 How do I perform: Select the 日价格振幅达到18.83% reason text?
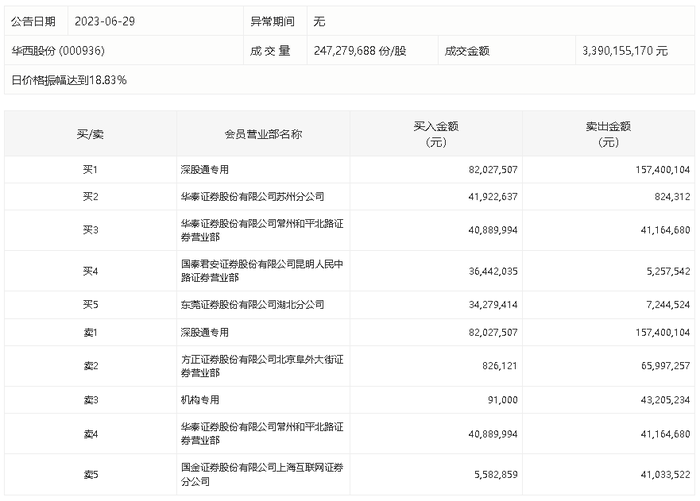[x=69, y=80]
